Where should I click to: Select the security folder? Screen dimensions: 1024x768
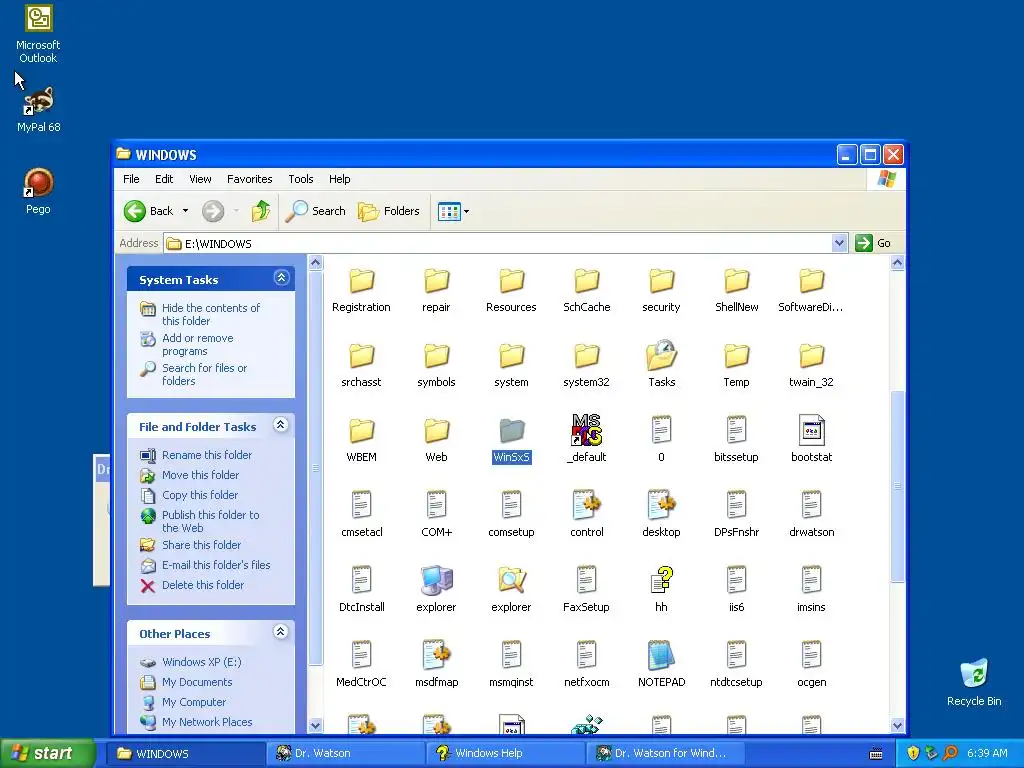click(662, 289)
